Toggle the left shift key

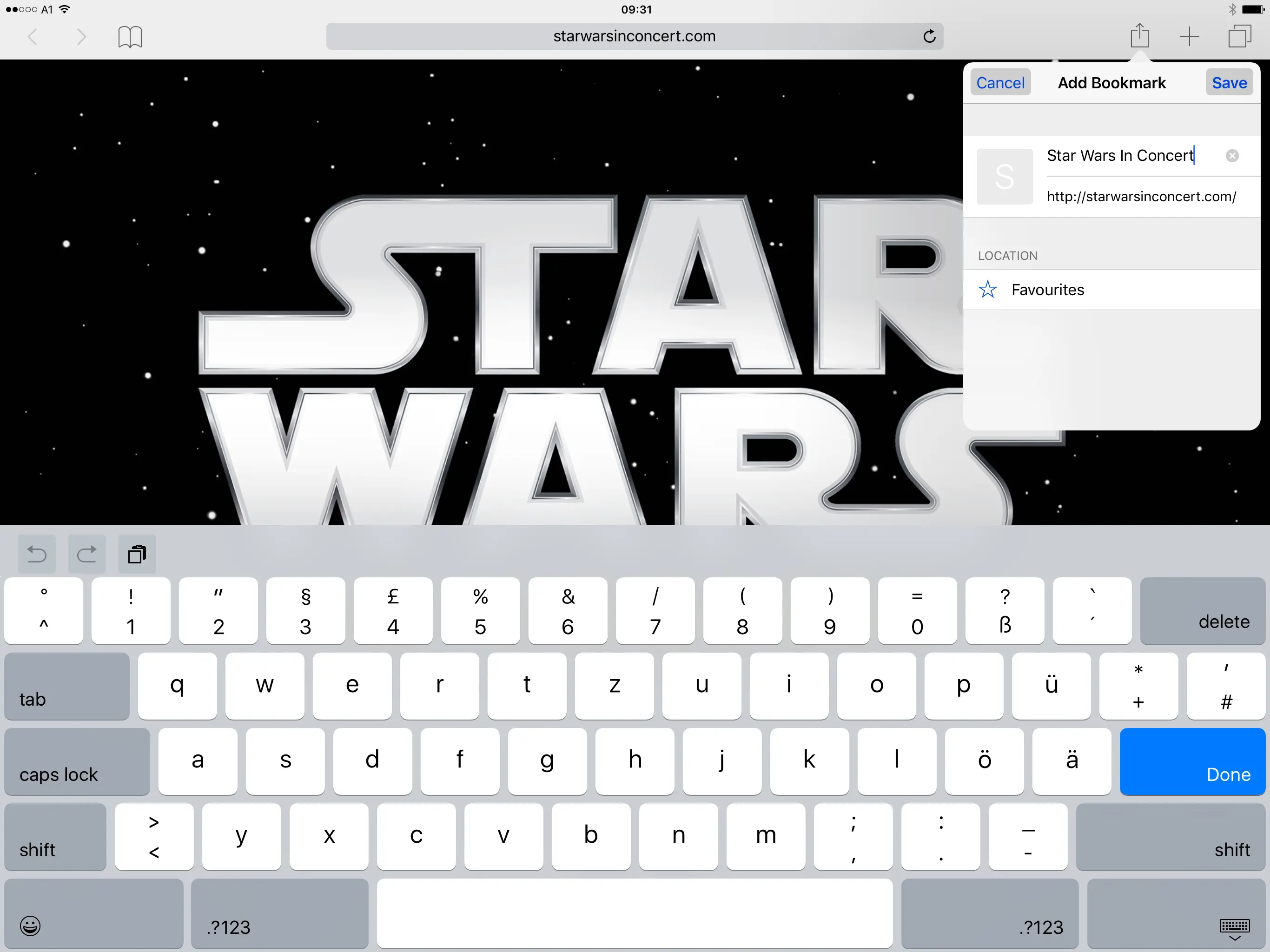[55, 837]
